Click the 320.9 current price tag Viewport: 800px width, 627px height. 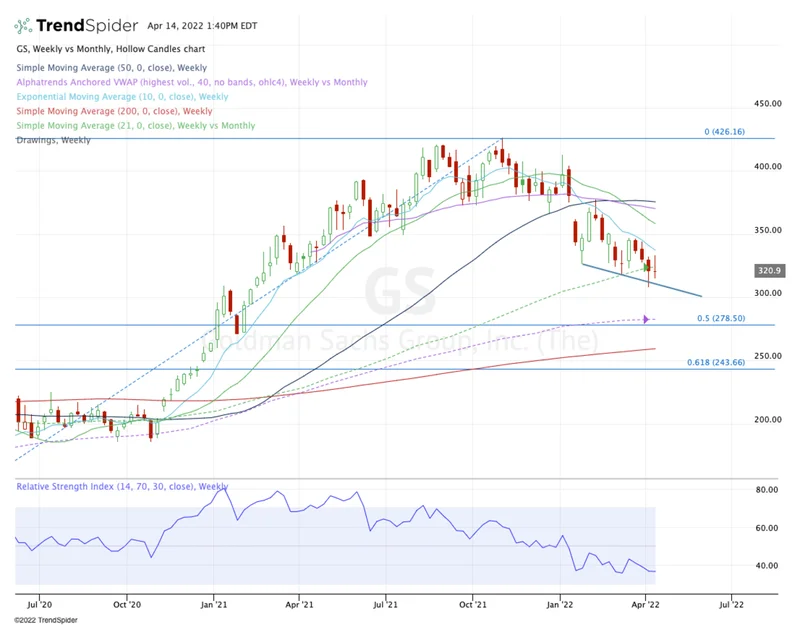click(768, 270)
